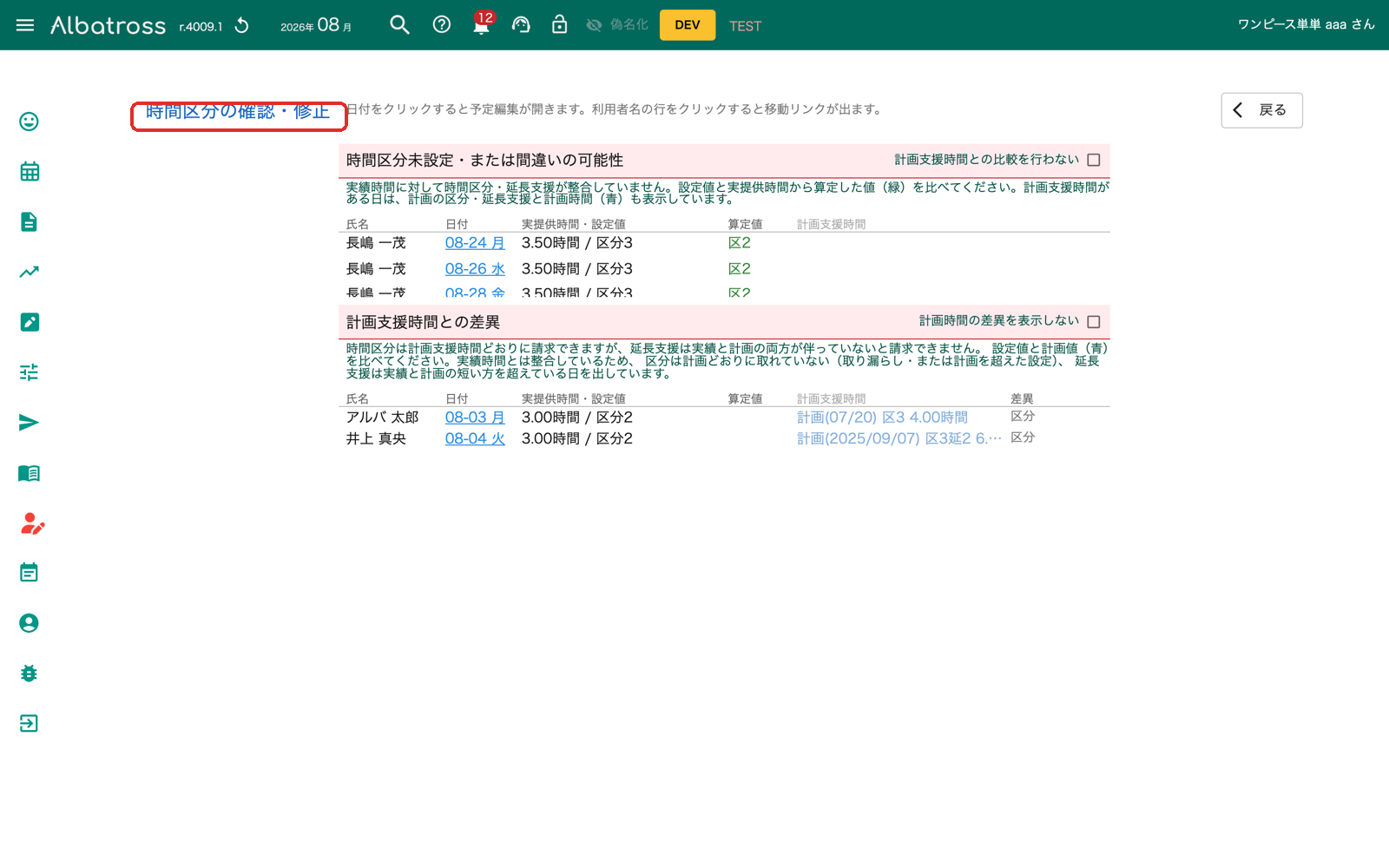Click 3.00時間 / 区分2 in アルバ 太郎 row
Screen dimensions: 1389x868
[x=576, y=418]
